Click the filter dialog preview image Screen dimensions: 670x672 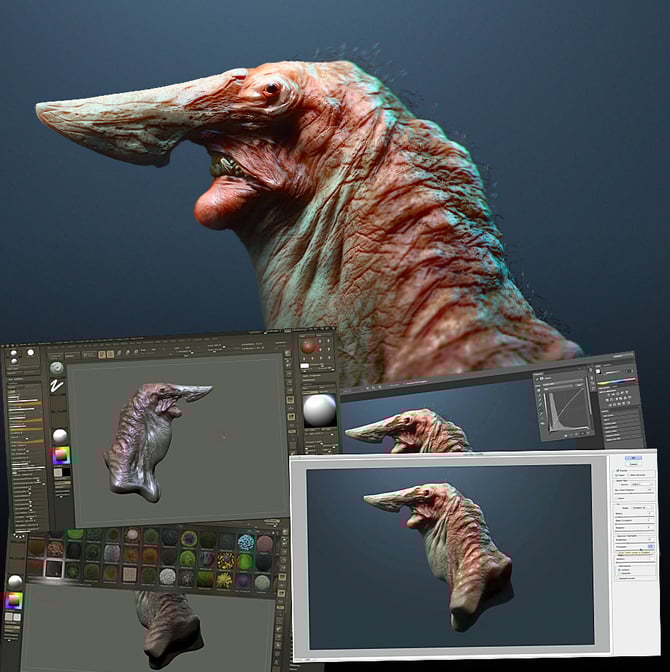pos(451,555)
